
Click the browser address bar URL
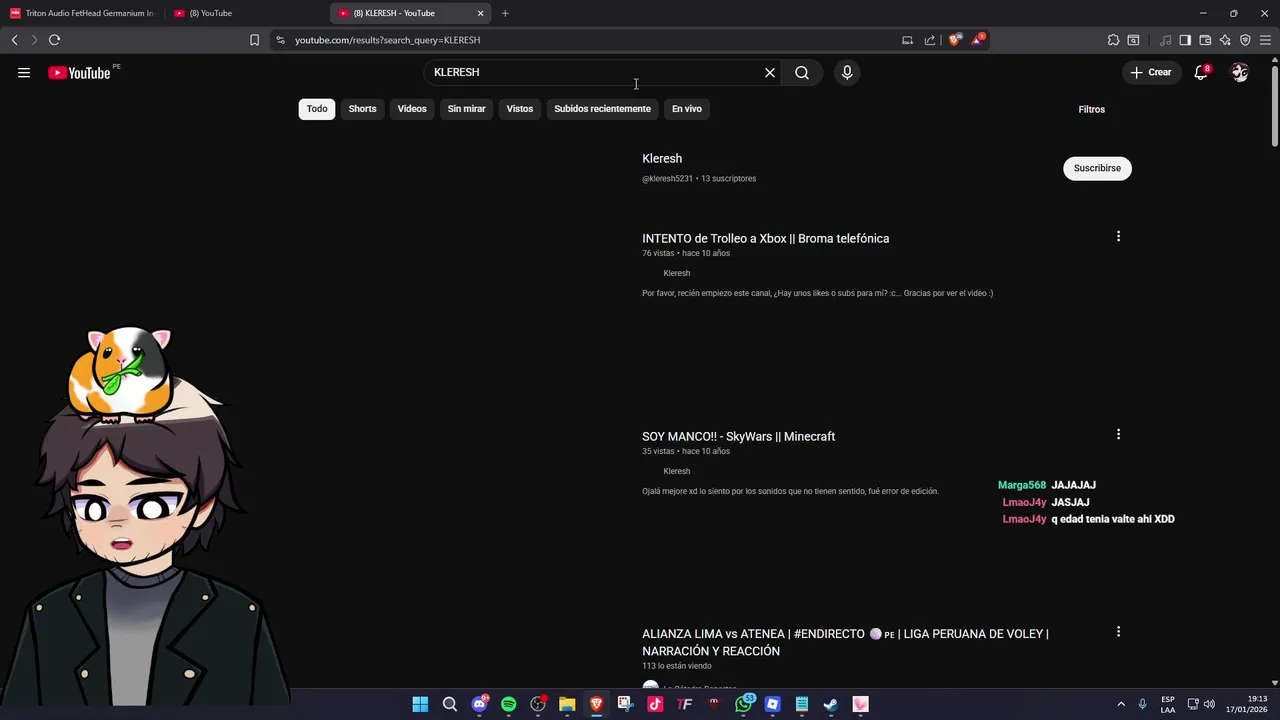(x=388, y=40)
